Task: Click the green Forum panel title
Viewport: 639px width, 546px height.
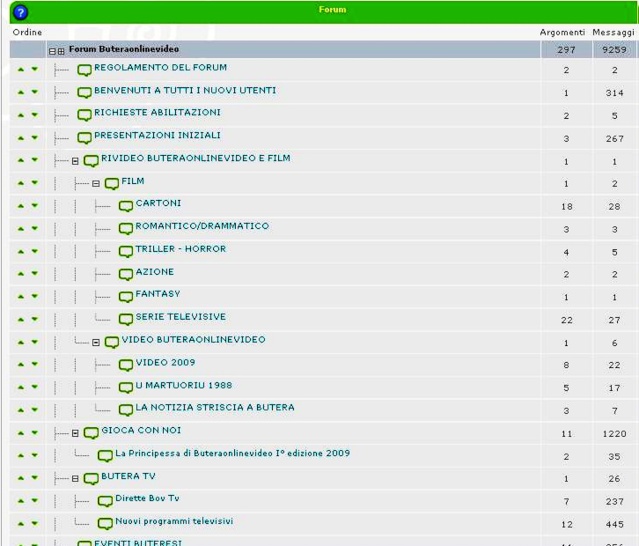Action: pyautogui.click(x=332, y=9)
